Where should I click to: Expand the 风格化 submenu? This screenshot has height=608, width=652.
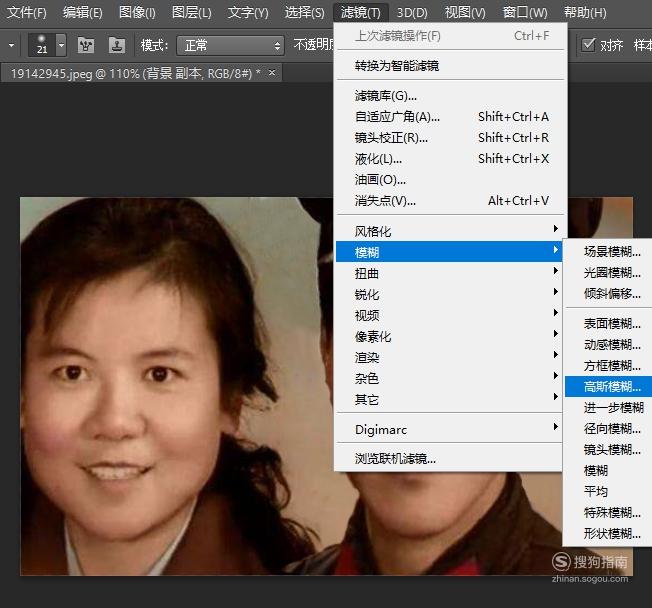pyautogui.click(x=451, y=231)
